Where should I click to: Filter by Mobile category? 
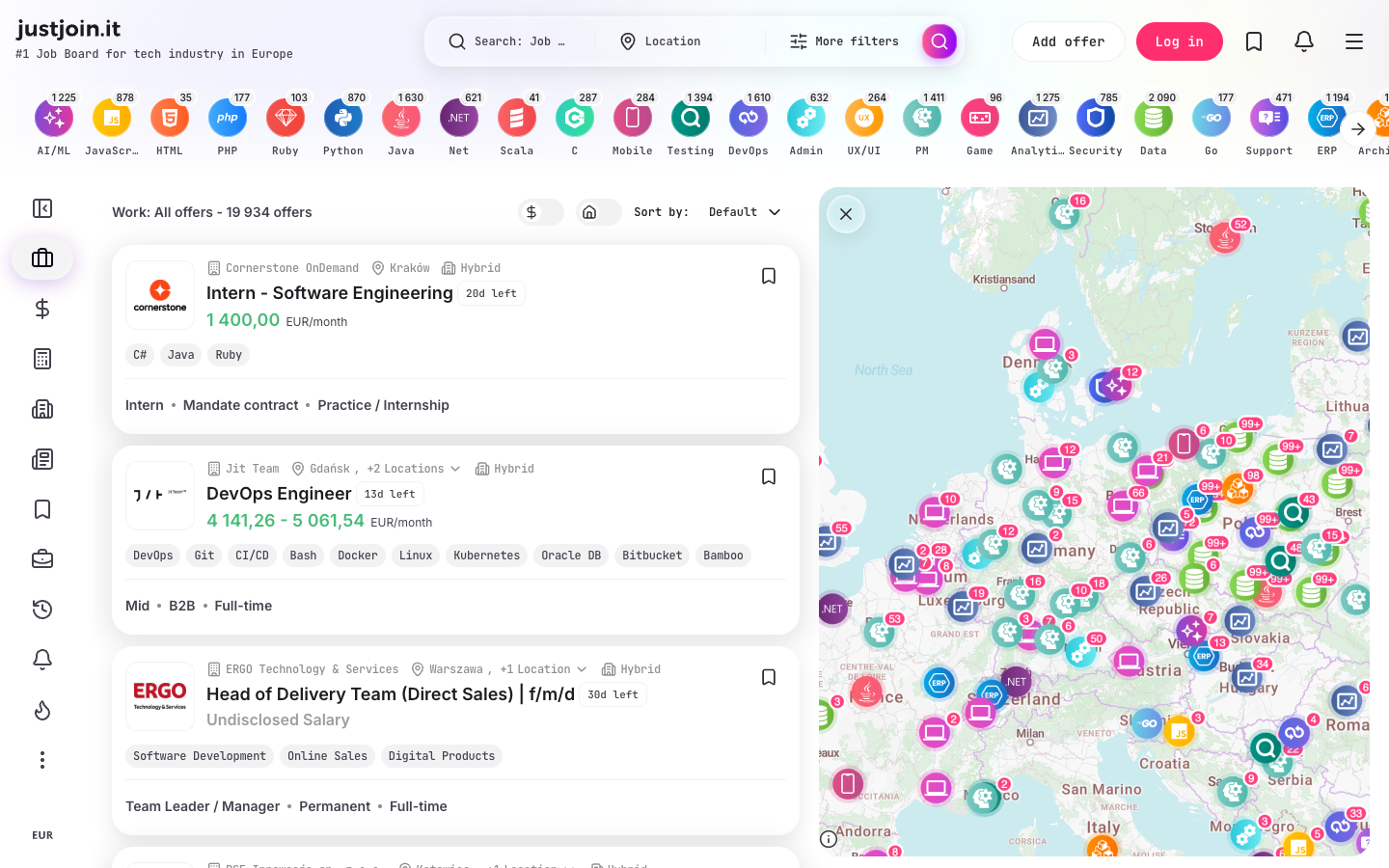(x=633, y=119)
